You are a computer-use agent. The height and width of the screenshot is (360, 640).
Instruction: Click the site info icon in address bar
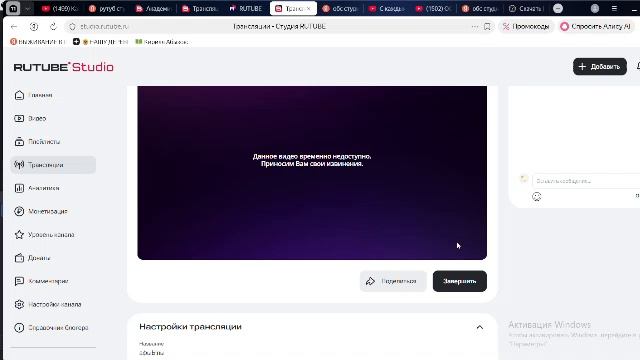pos(72,27)
